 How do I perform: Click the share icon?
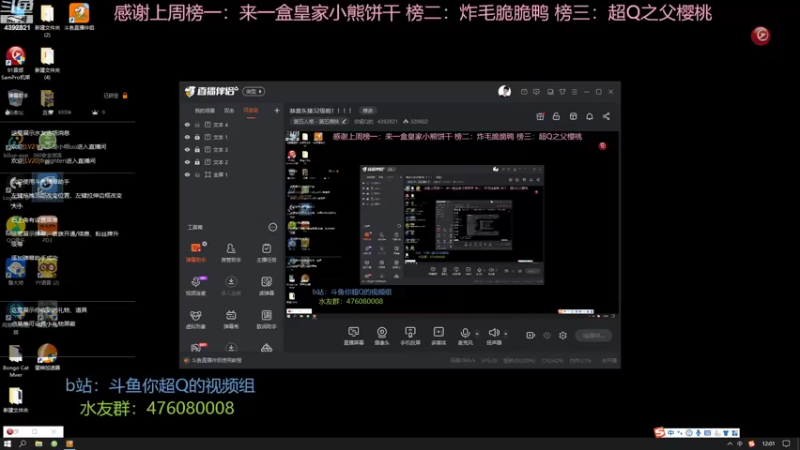pyautogui.click(x=606, y=116)
